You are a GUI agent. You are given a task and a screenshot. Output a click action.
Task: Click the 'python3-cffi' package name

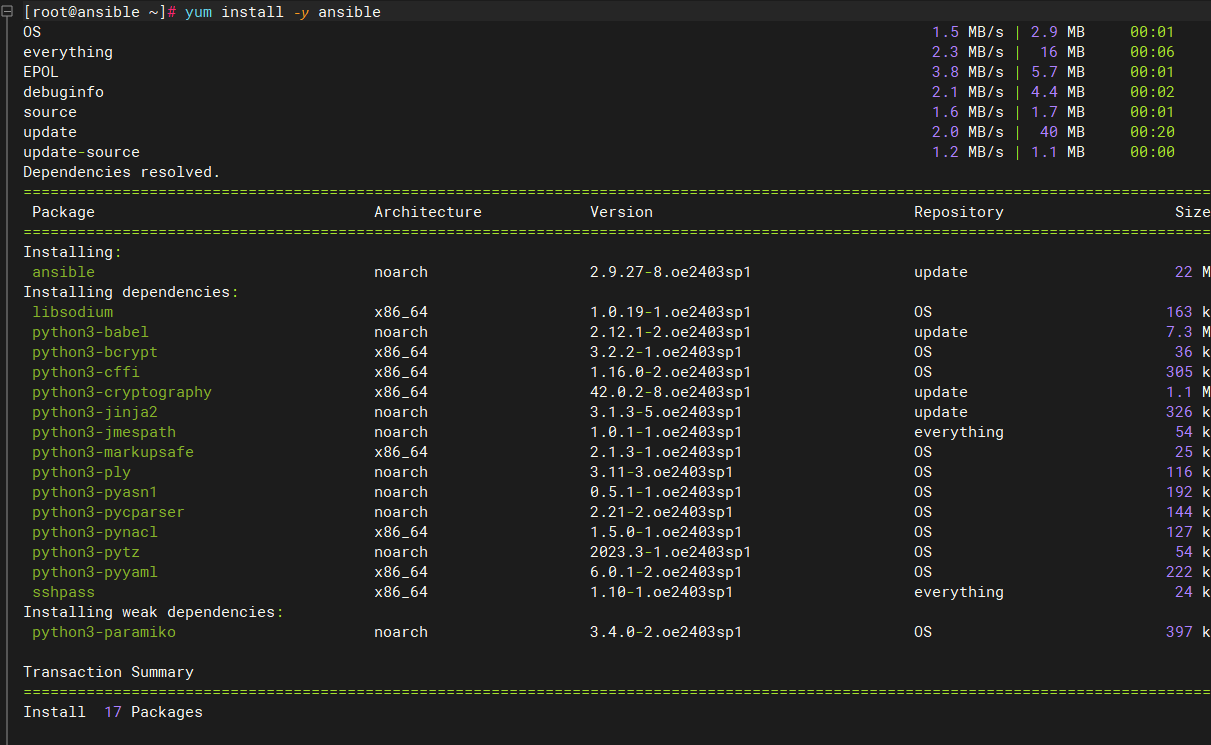point(86,372)
